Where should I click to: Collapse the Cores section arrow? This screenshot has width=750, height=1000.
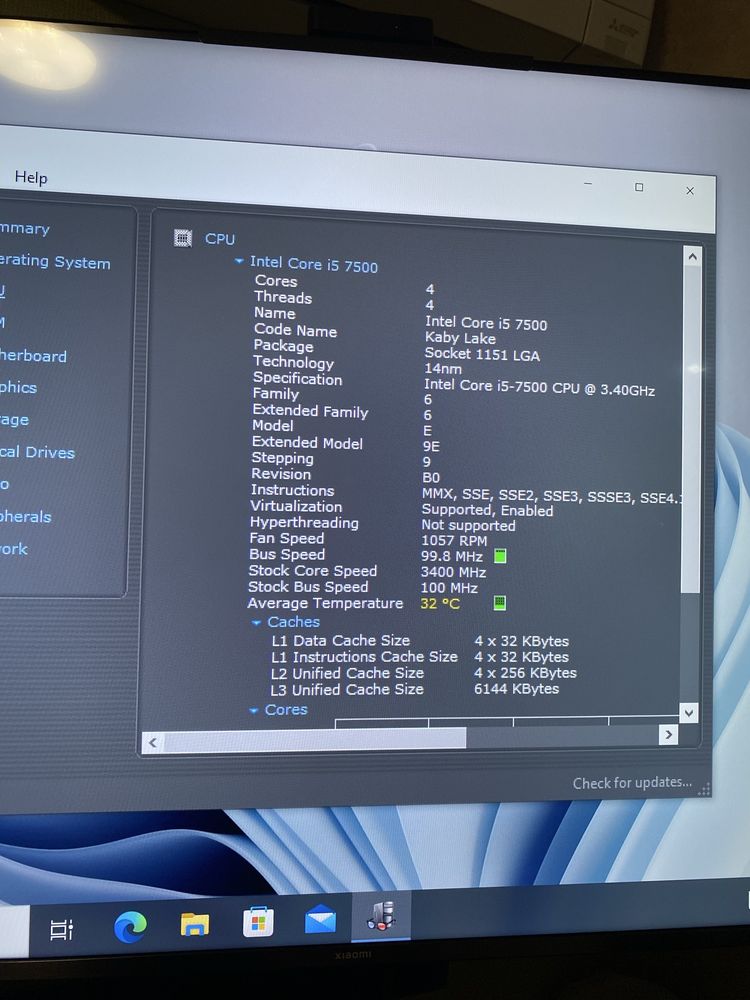click(254, 710)
